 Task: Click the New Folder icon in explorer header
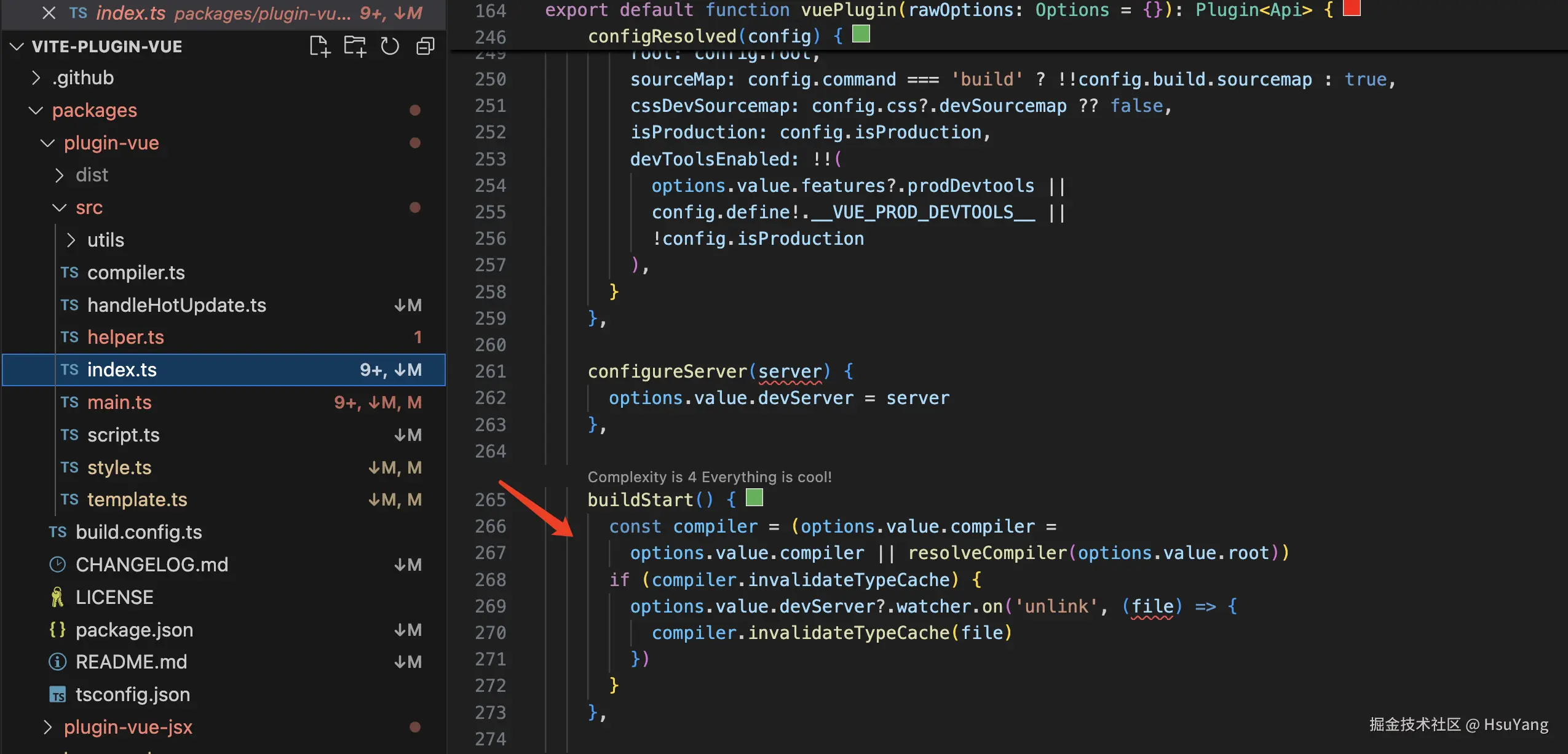[355, 46]
